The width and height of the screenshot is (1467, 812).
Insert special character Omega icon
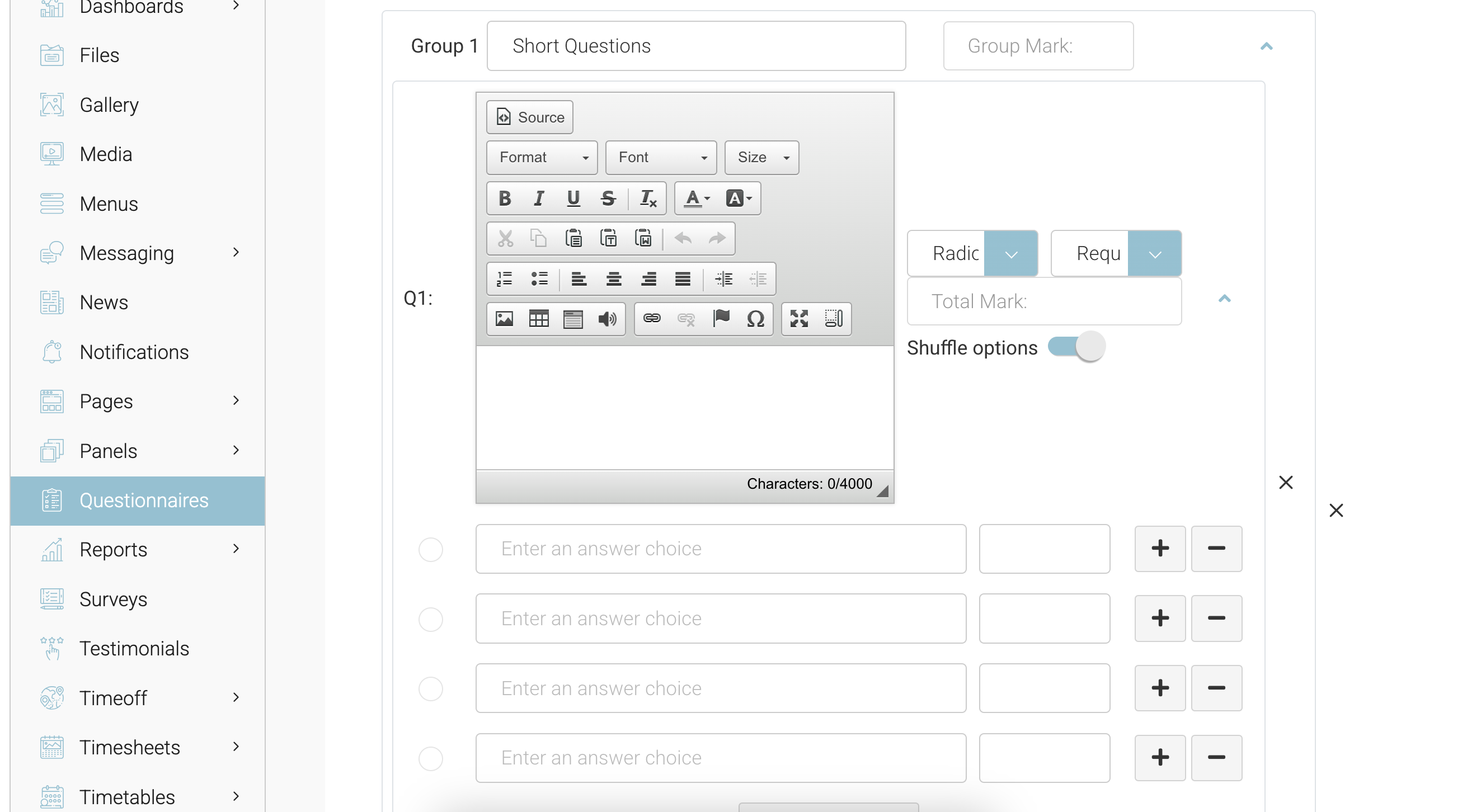[x=755, y=319]
